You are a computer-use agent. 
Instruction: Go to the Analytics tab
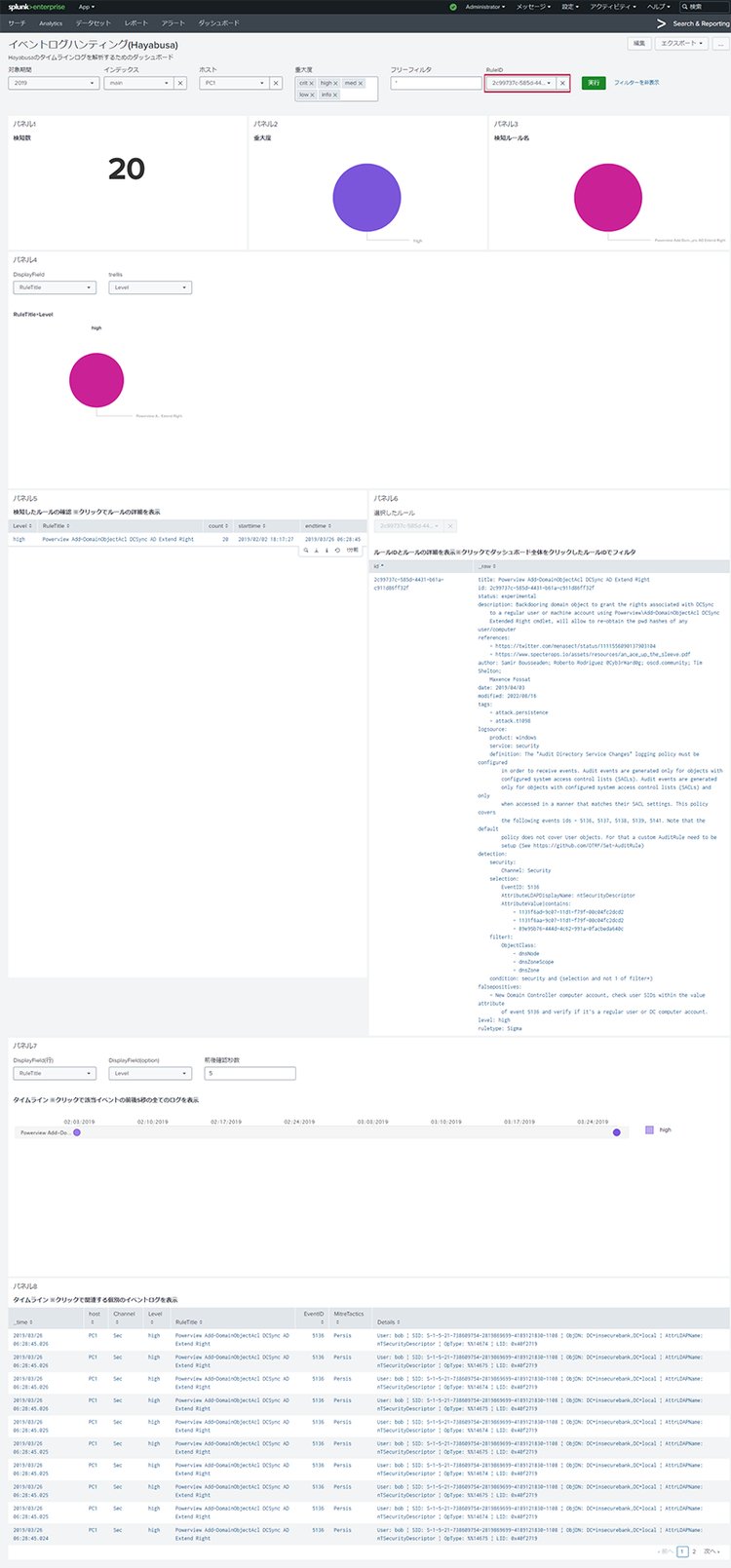[51, 22]
